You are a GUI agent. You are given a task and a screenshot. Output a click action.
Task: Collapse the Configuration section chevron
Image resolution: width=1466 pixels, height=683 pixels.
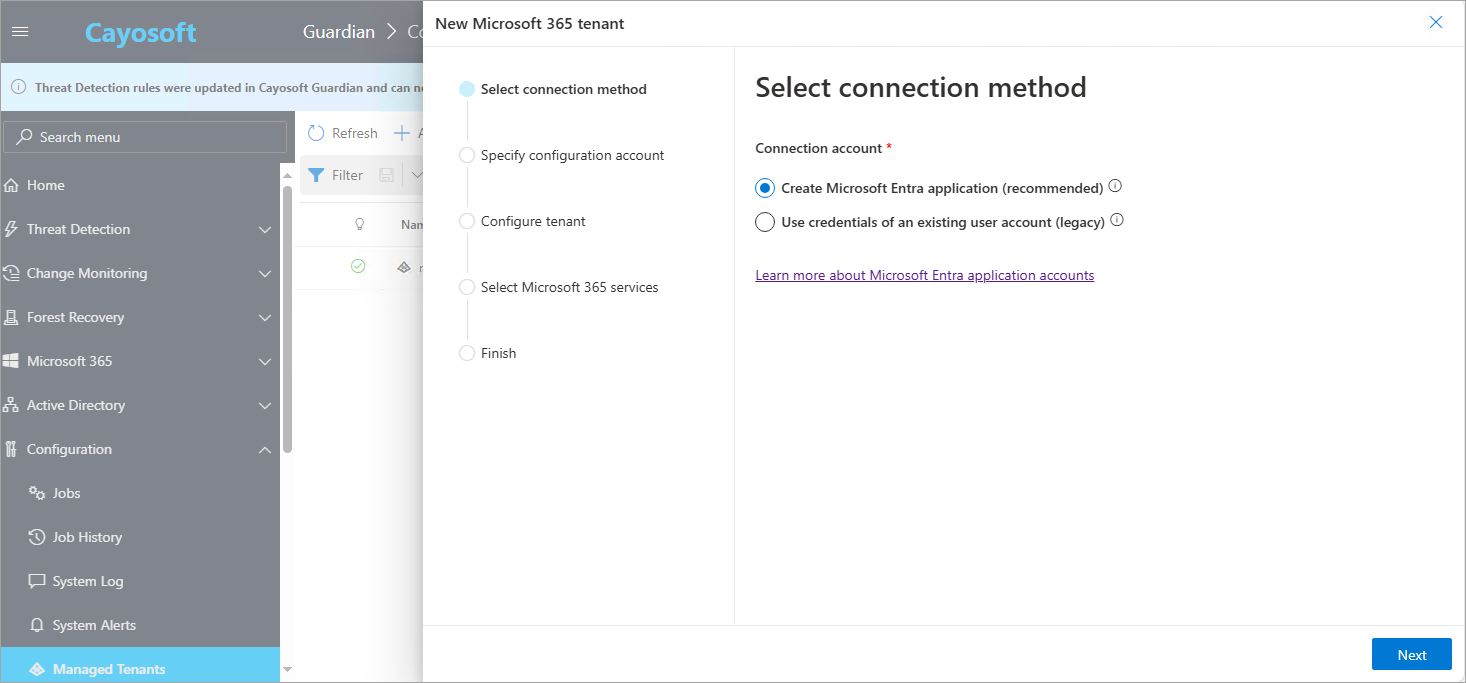click(265, 449)
